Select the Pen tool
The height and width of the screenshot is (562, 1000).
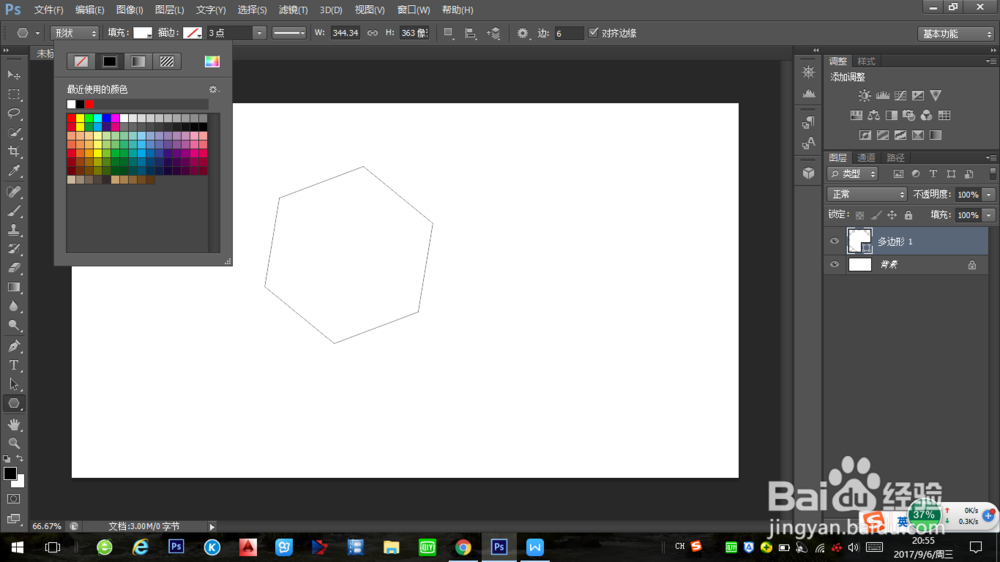pyautogui.click(x=14, y=346)
